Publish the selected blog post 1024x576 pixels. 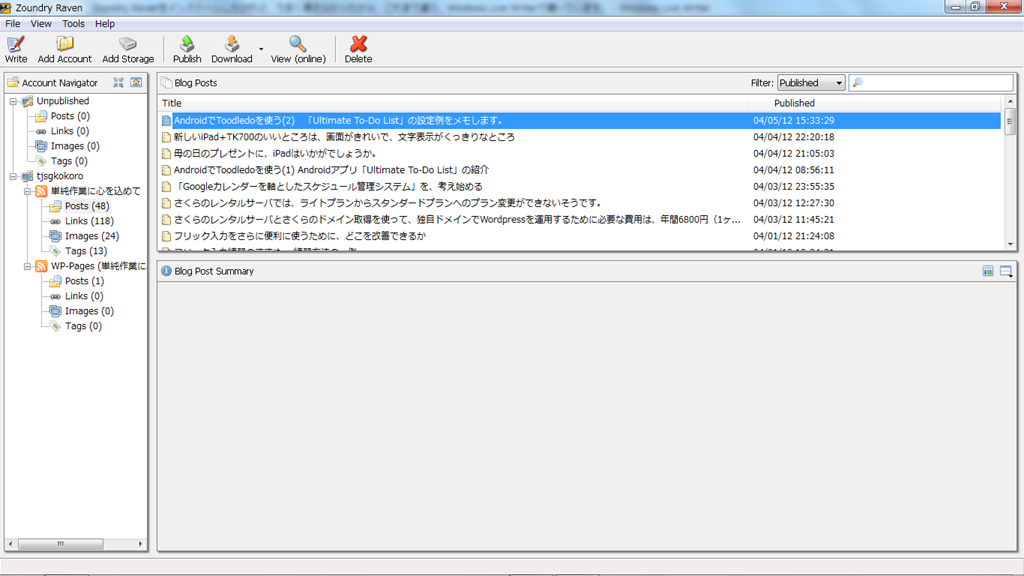point(187,44)
